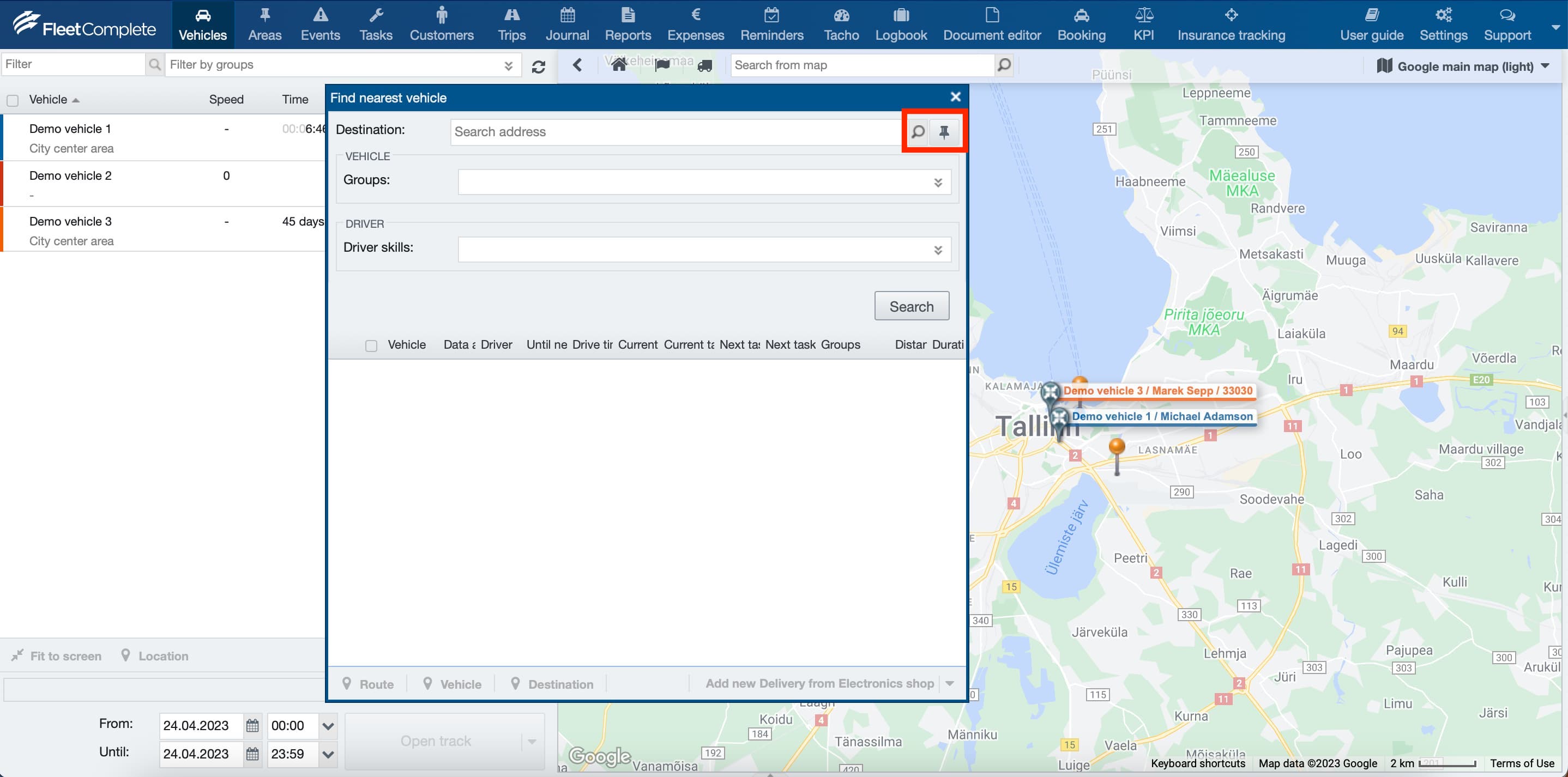1568x777 pixels.
Task: Click the home icon on map toolbar
Action: 619,64
